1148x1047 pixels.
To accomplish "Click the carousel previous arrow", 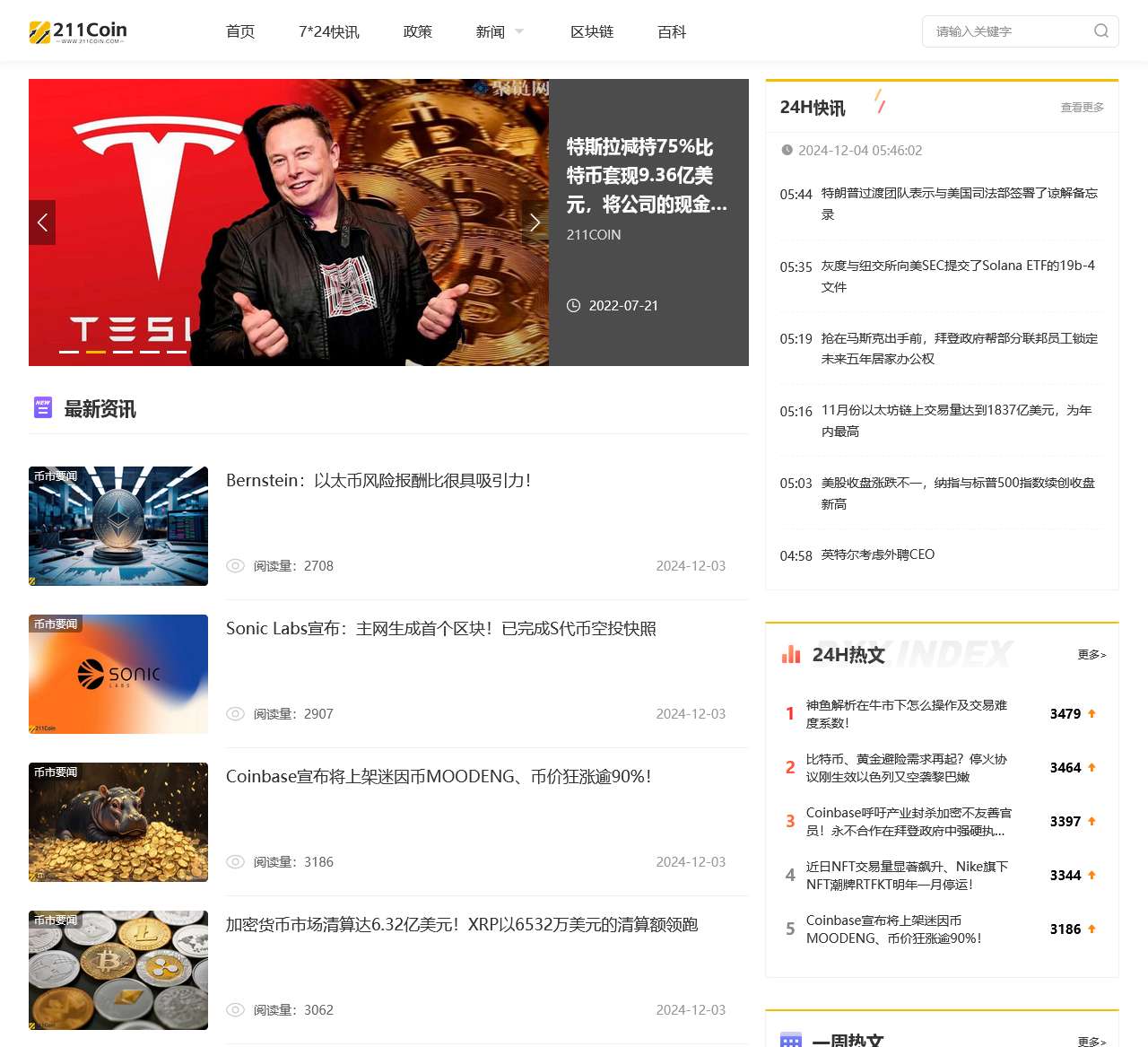I will pyautogui.click(x=41, y=222).
